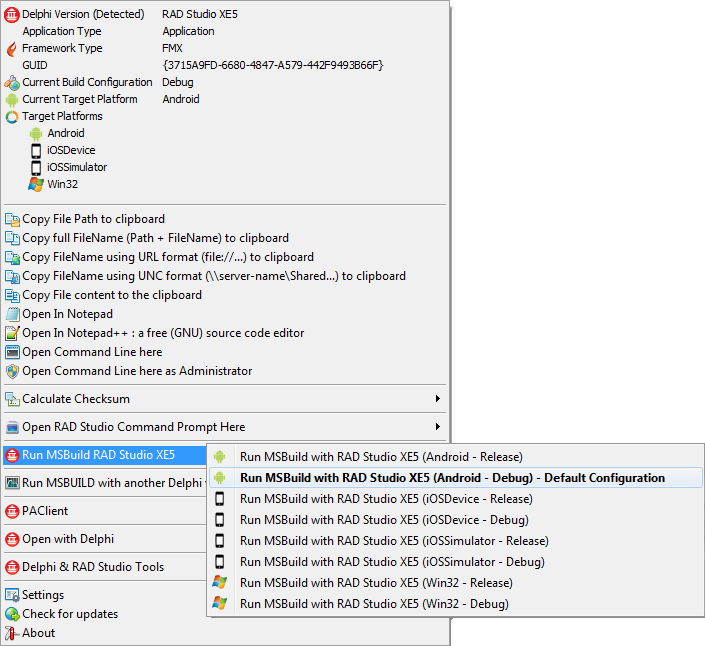The height and width of the screenshot is (646, 705).
Task: Run MSBuild for Win32 - Debug
Action: point(455,604)
